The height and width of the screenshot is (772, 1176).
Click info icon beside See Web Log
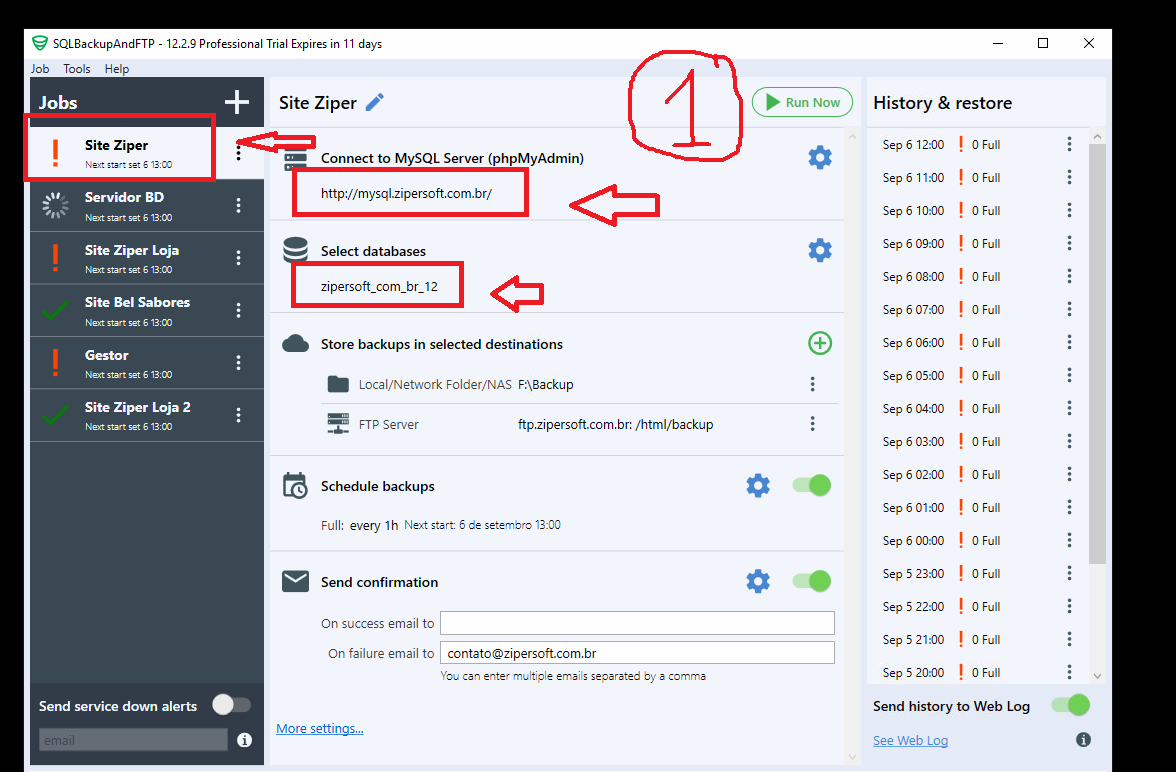point(1083,740)
